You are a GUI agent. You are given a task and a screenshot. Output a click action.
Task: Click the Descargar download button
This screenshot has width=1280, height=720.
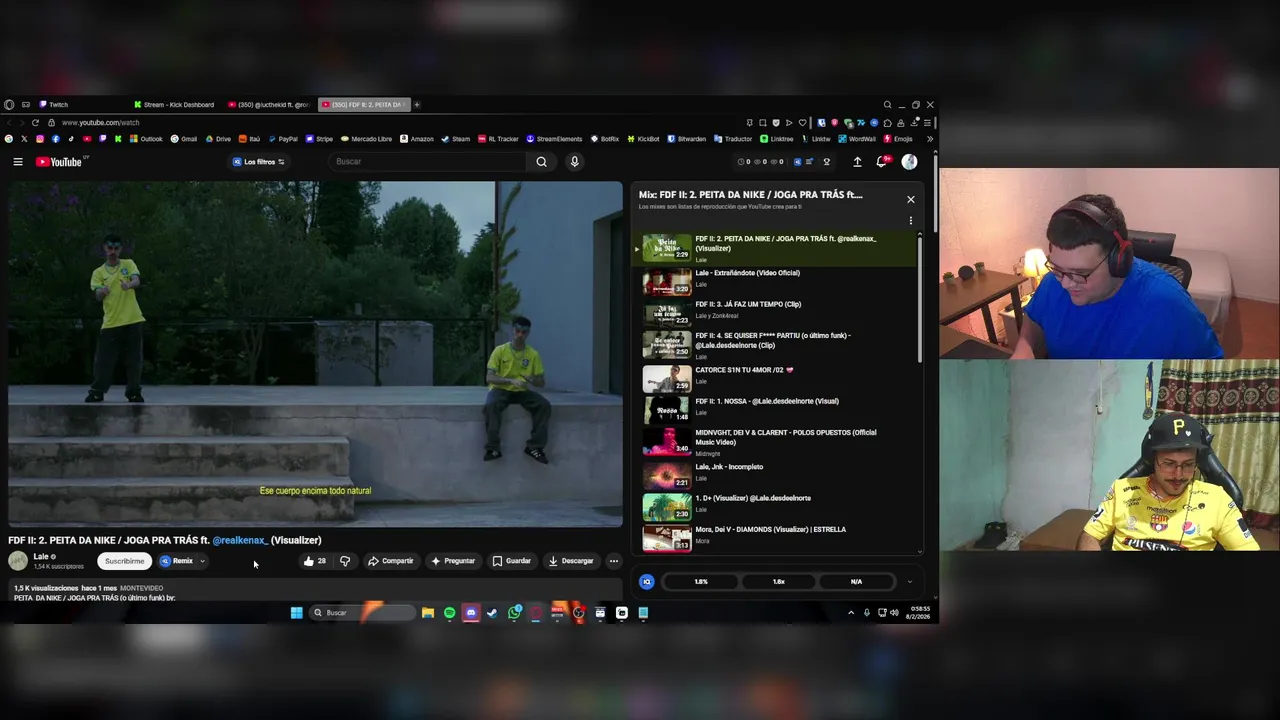[x=571, y=561]
